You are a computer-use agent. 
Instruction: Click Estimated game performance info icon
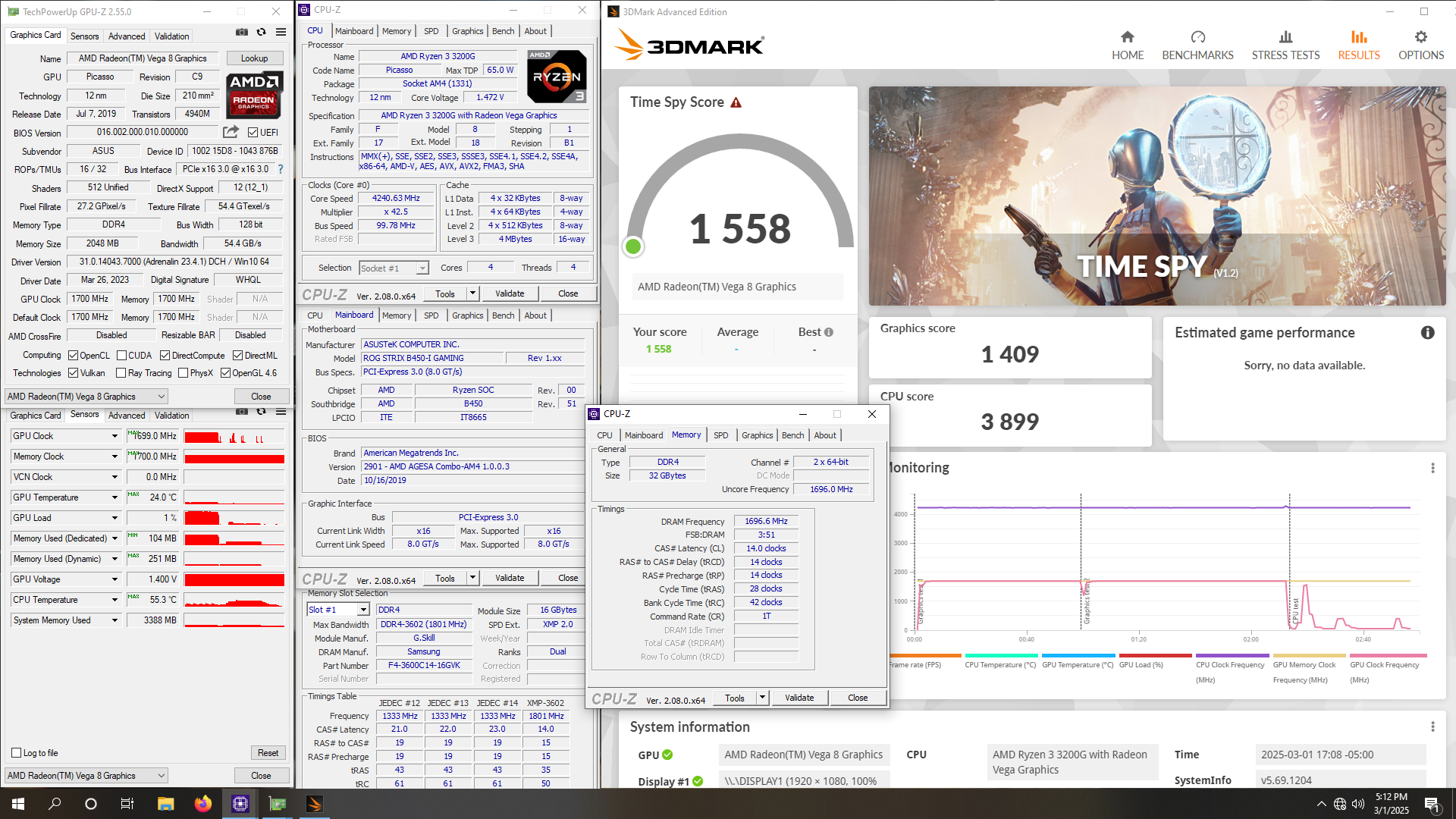point(1427,333)
